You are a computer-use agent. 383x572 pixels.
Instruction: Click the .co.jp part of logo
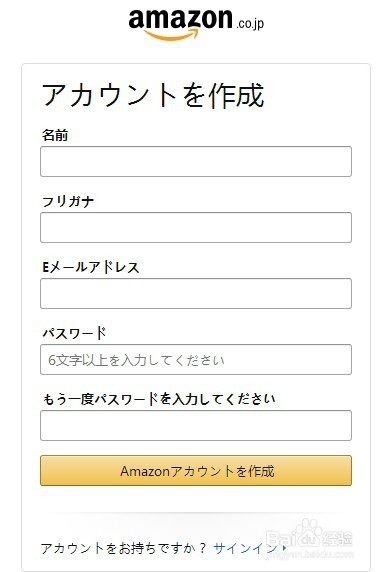coord(250,24)
